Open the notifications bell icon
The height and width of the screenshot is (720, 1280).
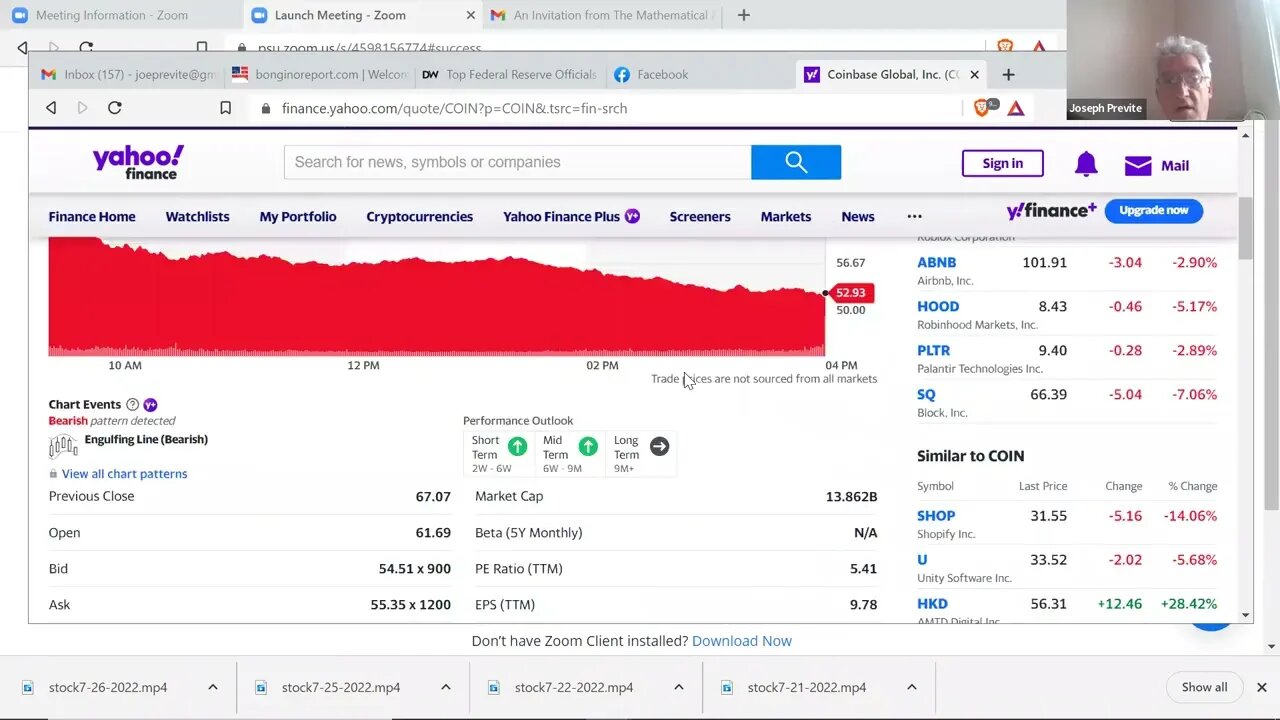[x=1086, y=165]
